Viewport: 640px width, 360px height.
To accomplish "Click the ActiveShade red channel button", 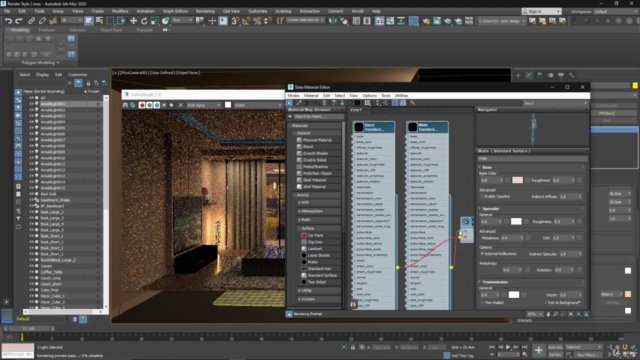I will coord(142,105).
